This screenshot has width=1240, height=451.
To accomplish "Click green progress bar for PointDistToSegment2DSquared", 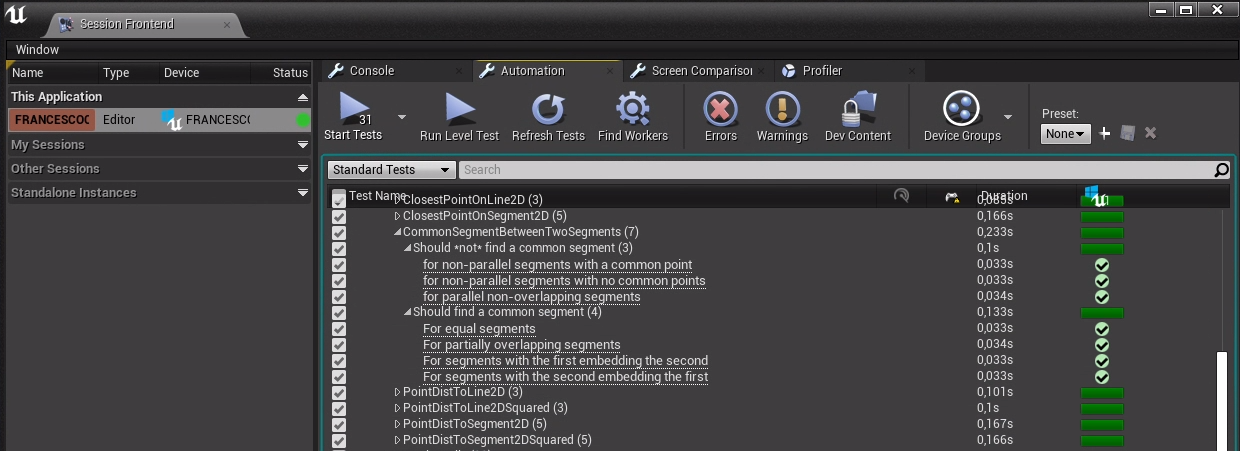I will [x=1102, y=441].
